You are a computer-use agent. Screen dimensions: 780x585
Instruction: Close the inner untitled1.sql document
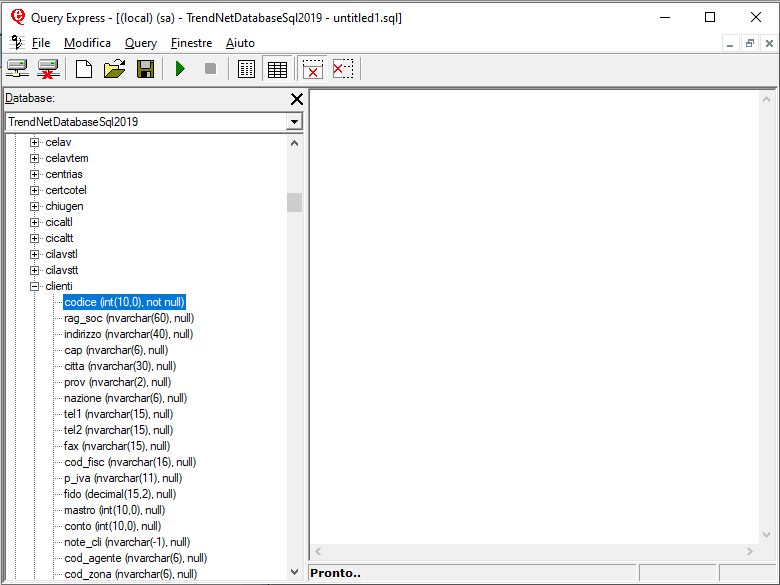coord(769,43)
